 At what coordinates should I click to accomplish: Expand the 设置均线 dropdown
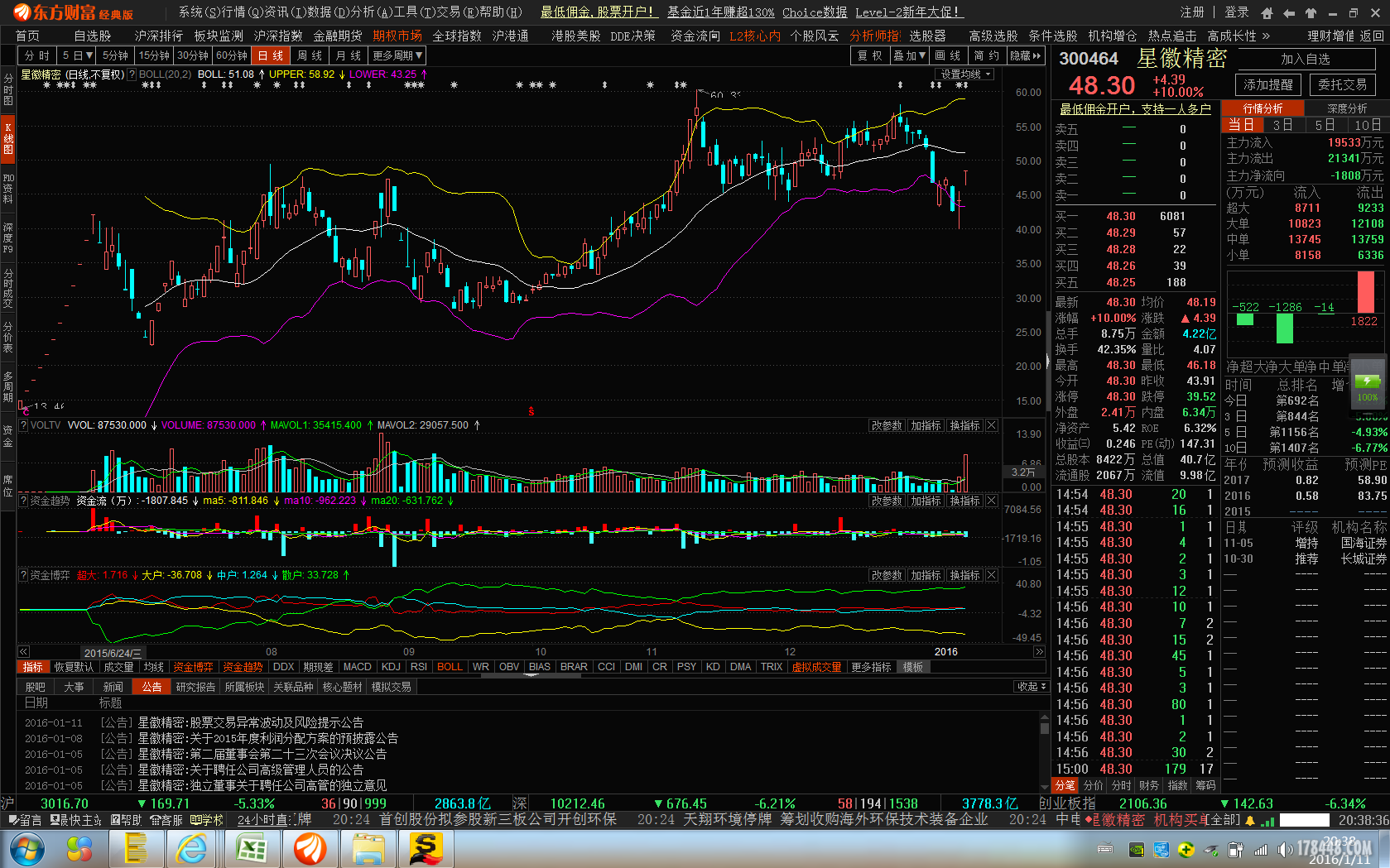coord(964,74)
